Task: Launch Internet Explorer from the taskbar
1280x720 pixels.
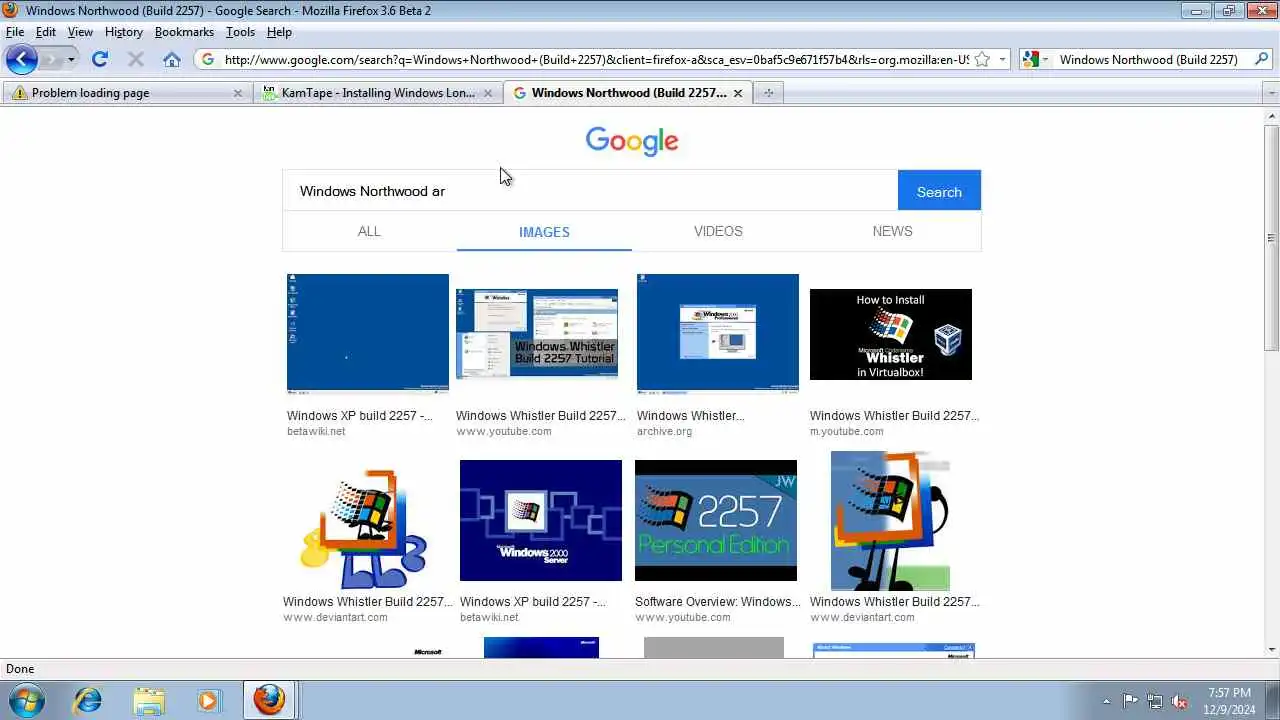Action: point(88,700)
